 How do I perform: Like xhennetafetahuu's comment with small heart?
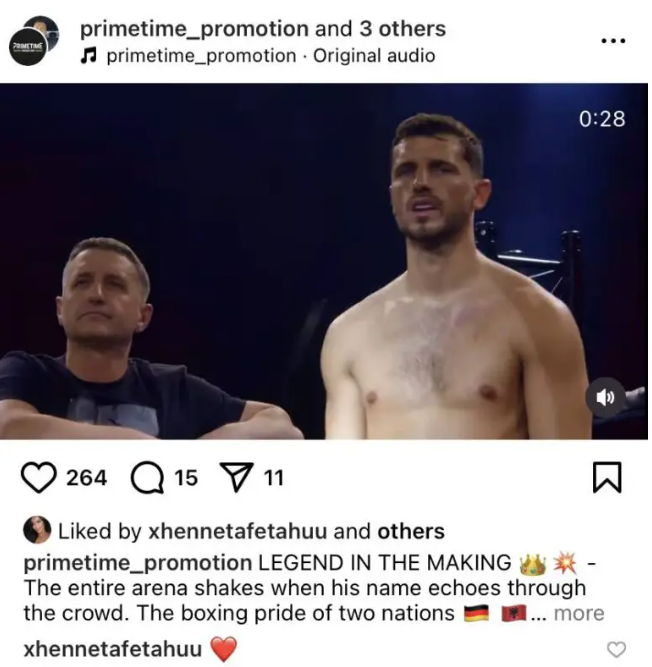(x=616, y=650)
